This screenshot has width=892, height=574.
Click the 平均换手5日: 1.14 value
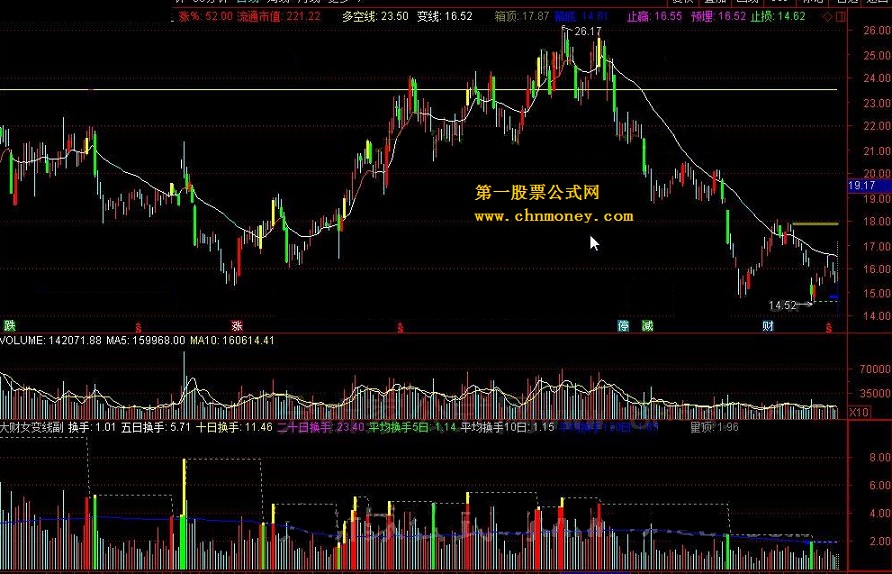point(412,427)
